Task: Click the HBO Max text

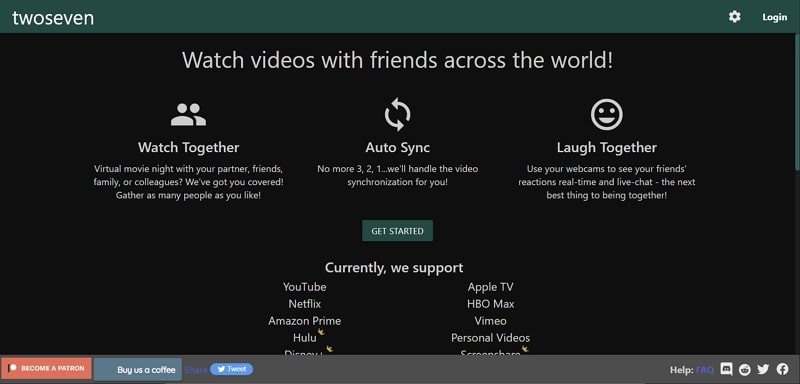Action: [x=490, y=304]
